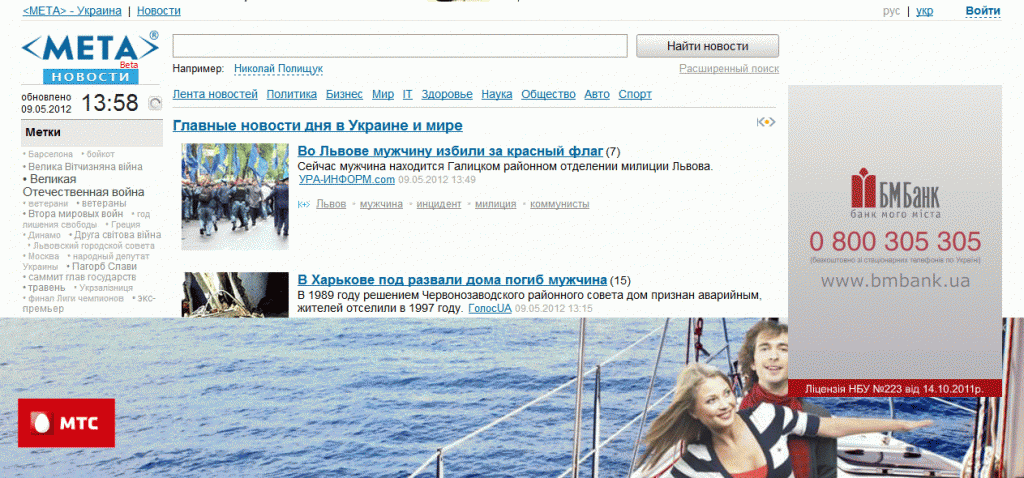Open the Спорт section

coord(635,94)
